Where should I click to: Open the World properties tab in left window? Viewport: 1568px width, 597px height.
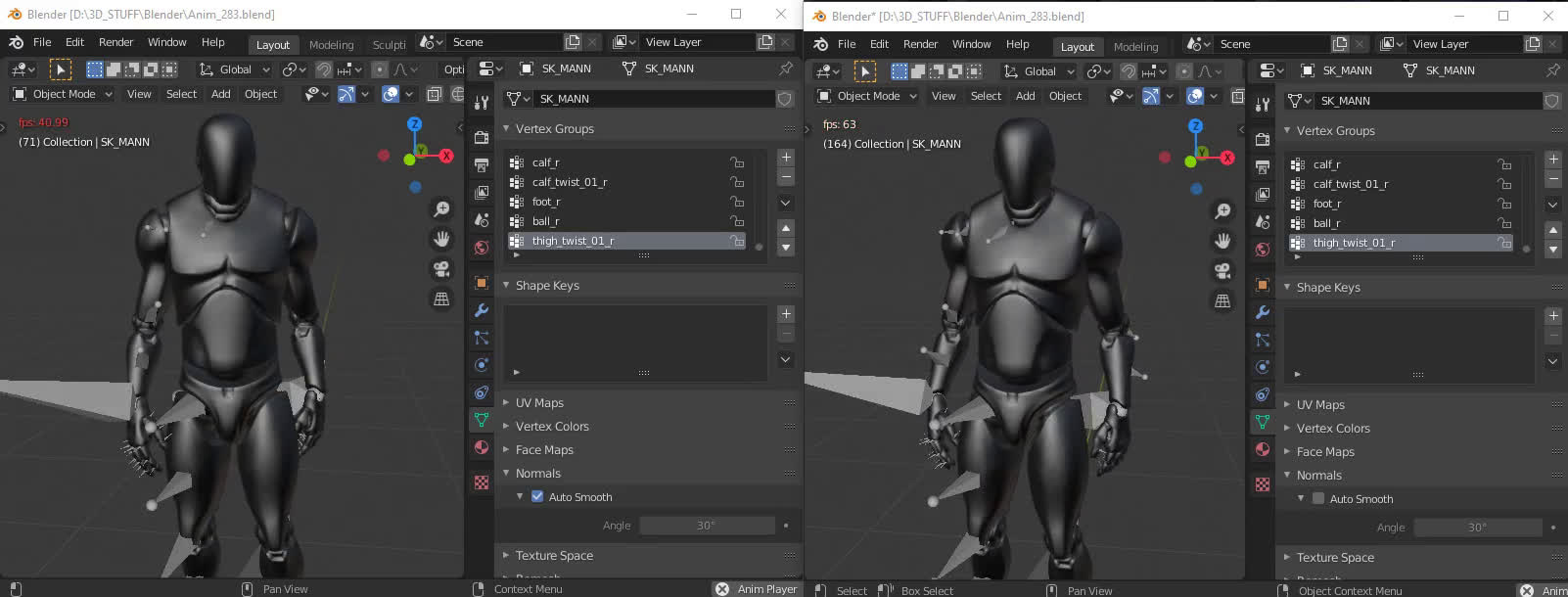click(482, 247)
